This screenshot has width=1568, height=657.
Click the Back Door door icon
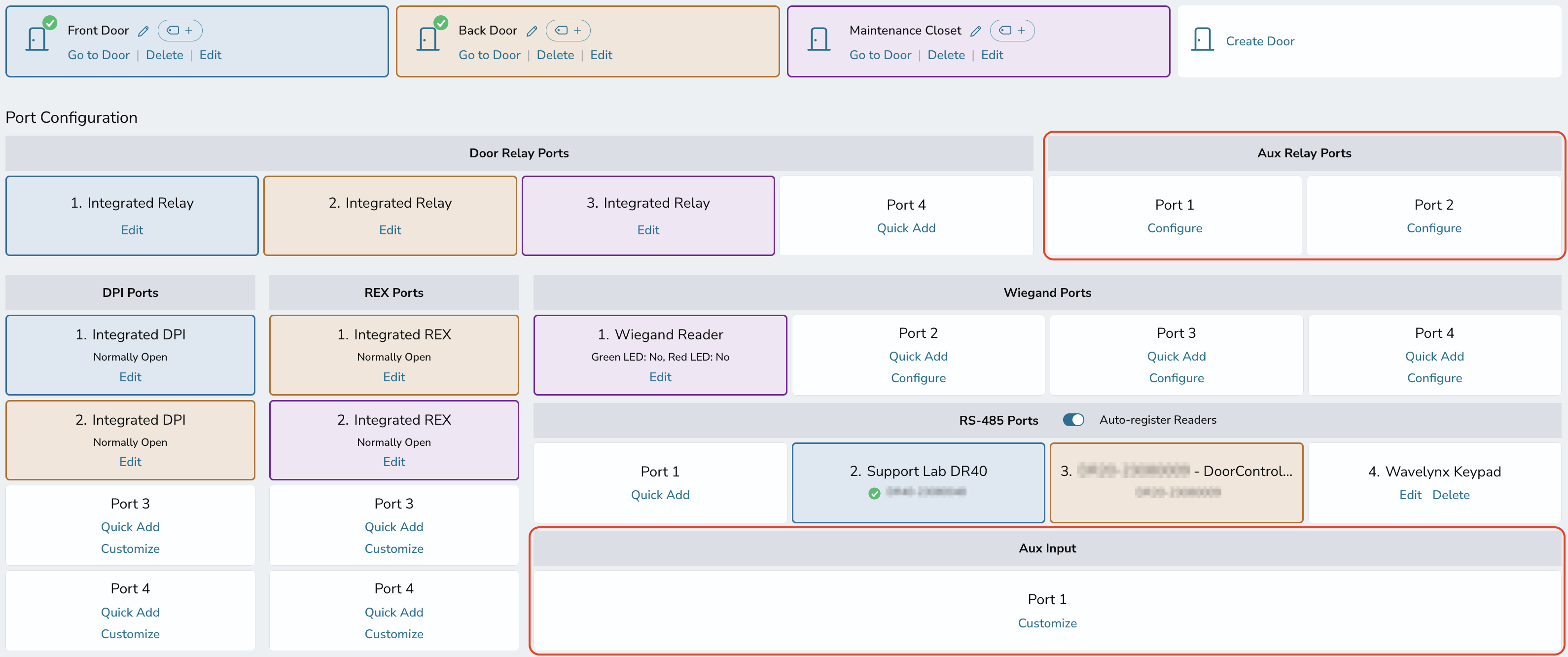pyautogui.click(x=428, y=39)
